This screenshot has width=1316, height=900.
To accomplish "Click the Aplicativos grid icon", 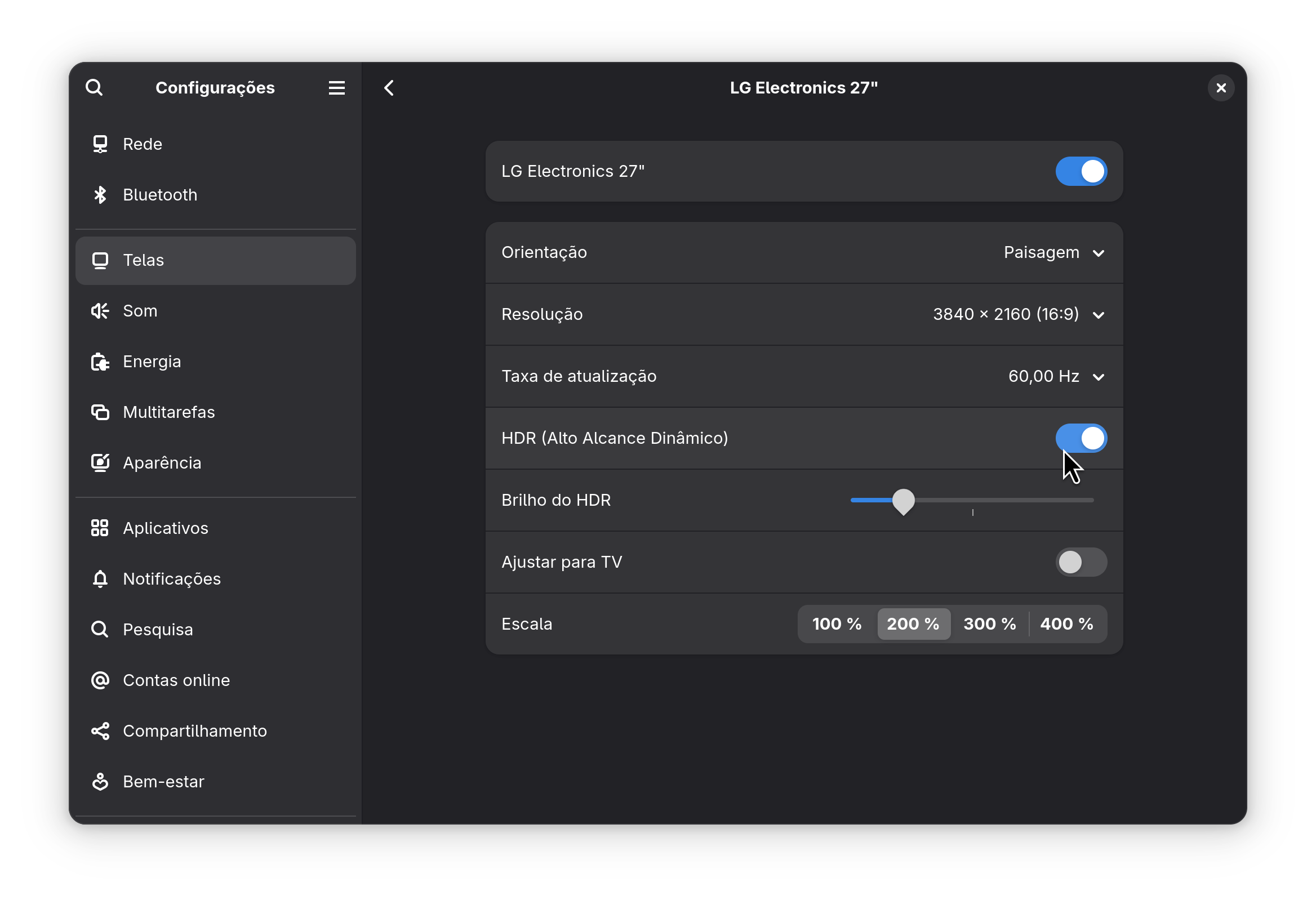I will (100, 528).
